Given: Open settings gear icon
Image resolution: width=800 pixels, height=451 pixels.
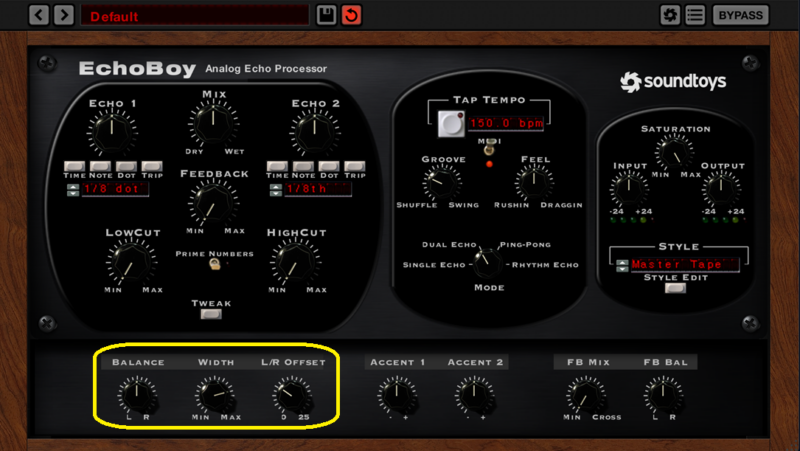Looking at the screenshot, I should [670, 15].
